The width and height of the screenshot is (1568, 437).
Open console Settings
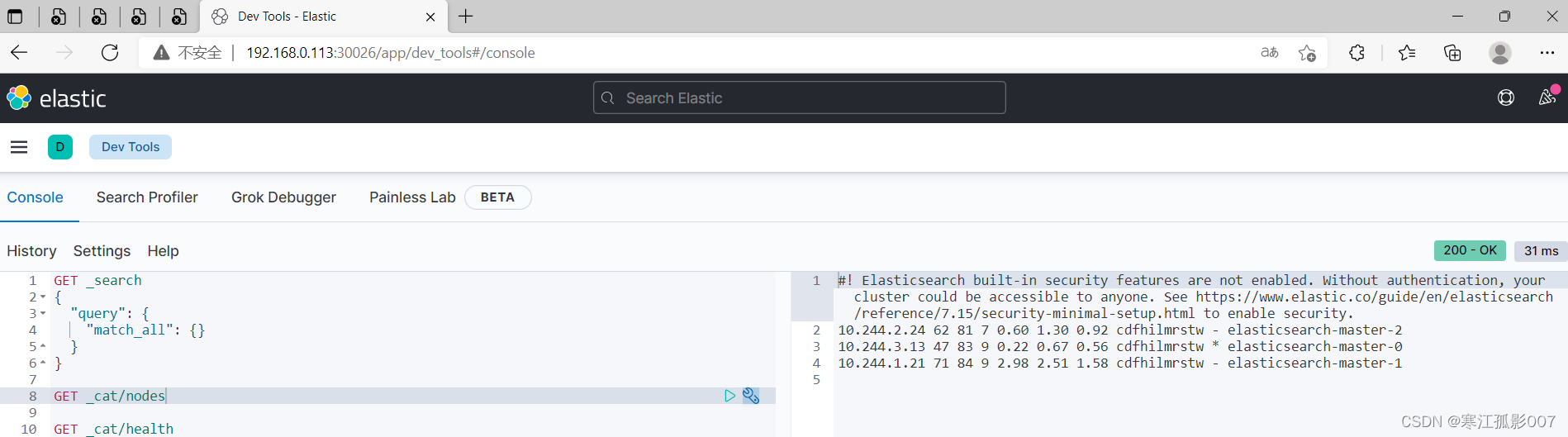point(102,251)
